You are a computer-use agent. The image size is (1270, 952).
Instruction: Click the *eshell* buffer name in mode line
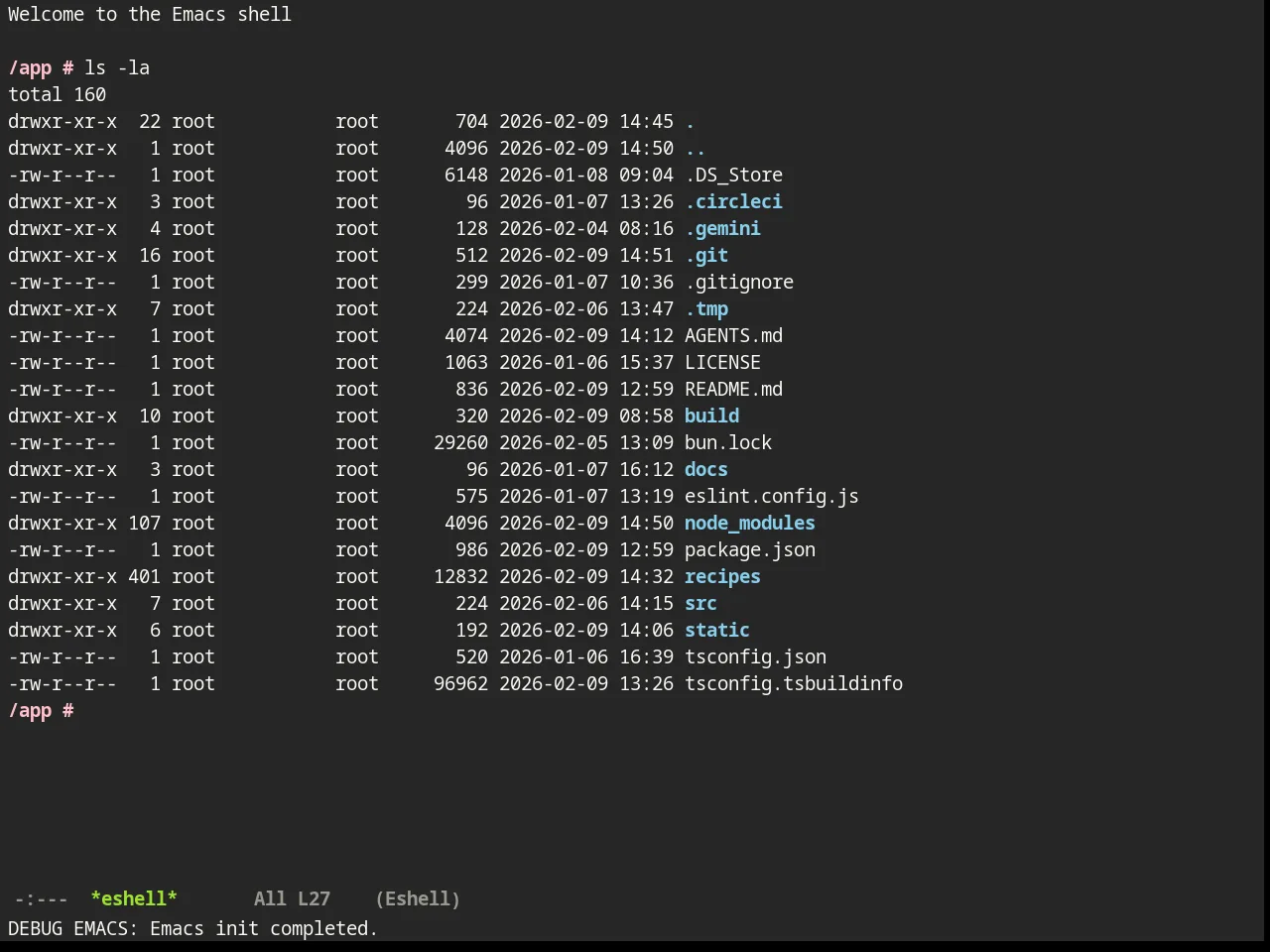[134, 898]
